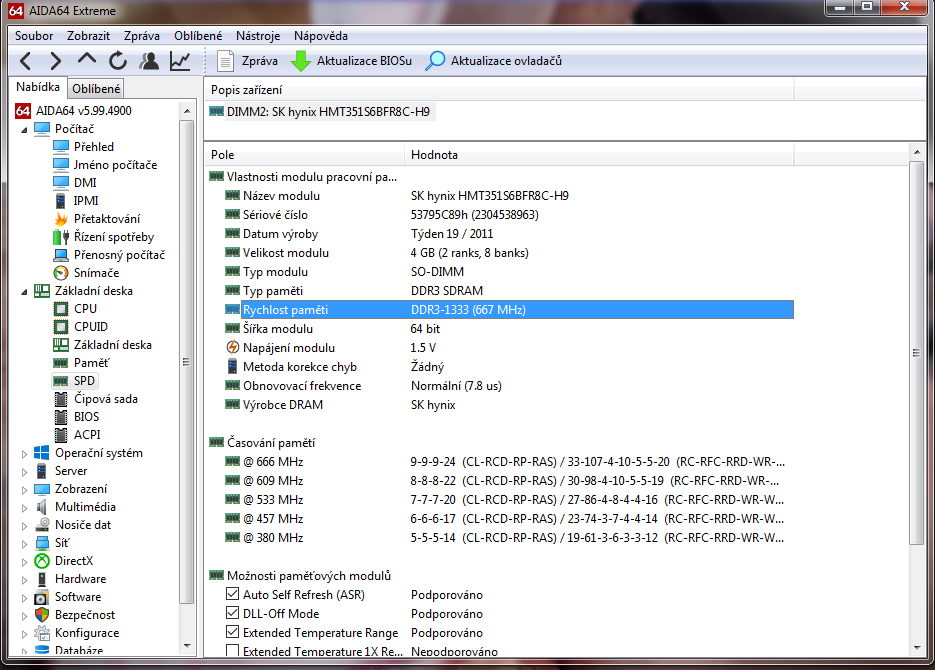Screen dimensions: 935x670
Task: Go forward with the right arrow toolbar icon
Action: pos(55,61)
